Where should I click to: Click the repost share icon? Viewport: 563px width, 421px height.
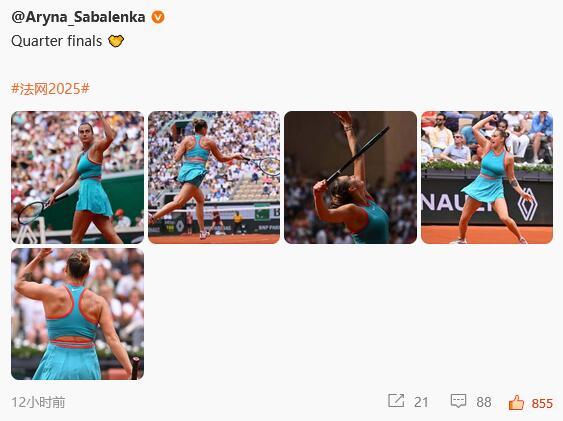[396, 401]
